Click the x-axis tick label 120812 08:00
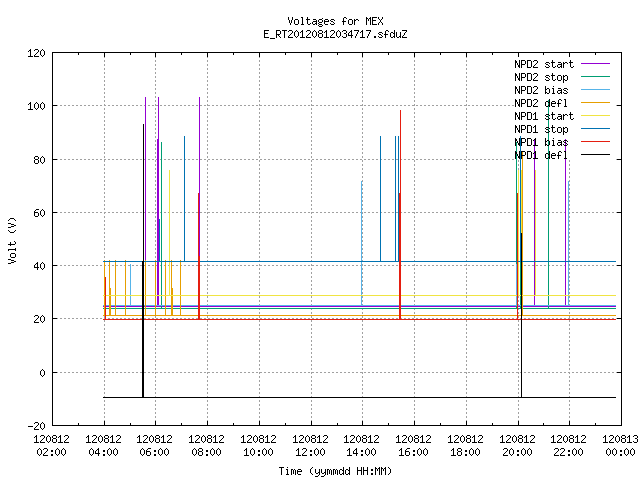The height and width of the screenshot is (480, 640). (206, 445)
